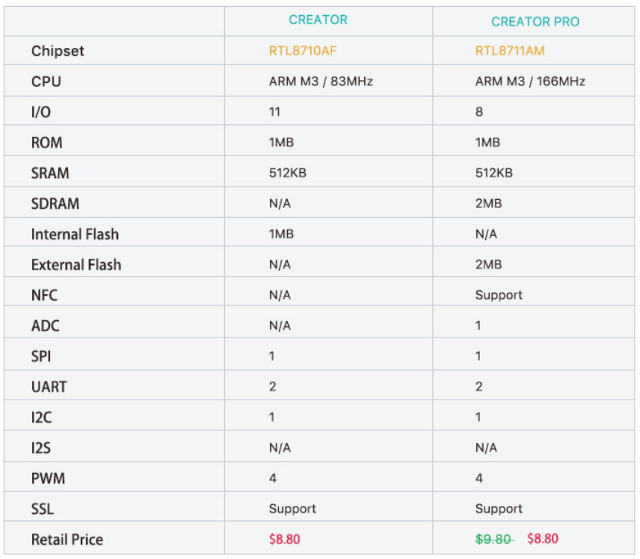The width and height of the screenshot is (640, 559).
Task: Click the SDRAM row label
Action: 55,204
